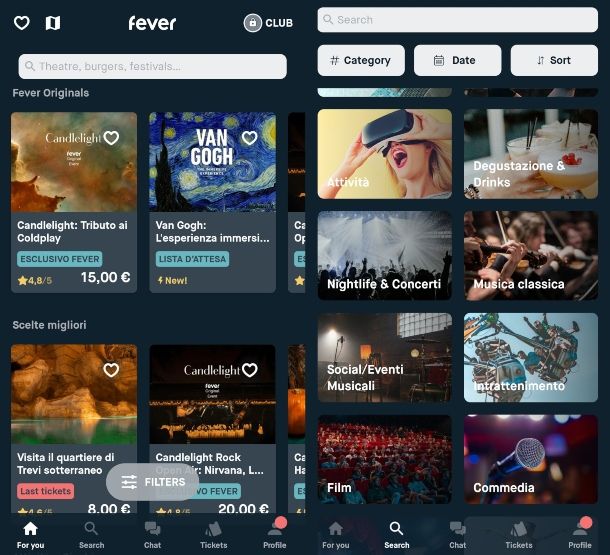Screen dimensions: 610x555
Task: Select Last tickets badge on Trevi card
Action: pos(46,491)
